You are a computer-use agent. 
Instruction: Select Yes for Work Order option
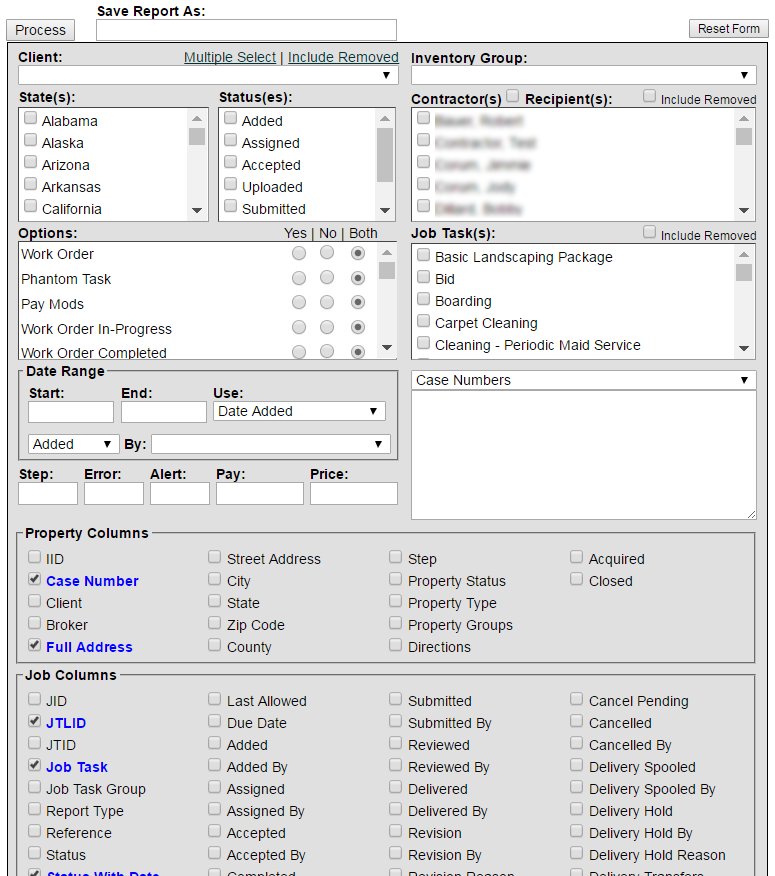click(x=299, y=253)
